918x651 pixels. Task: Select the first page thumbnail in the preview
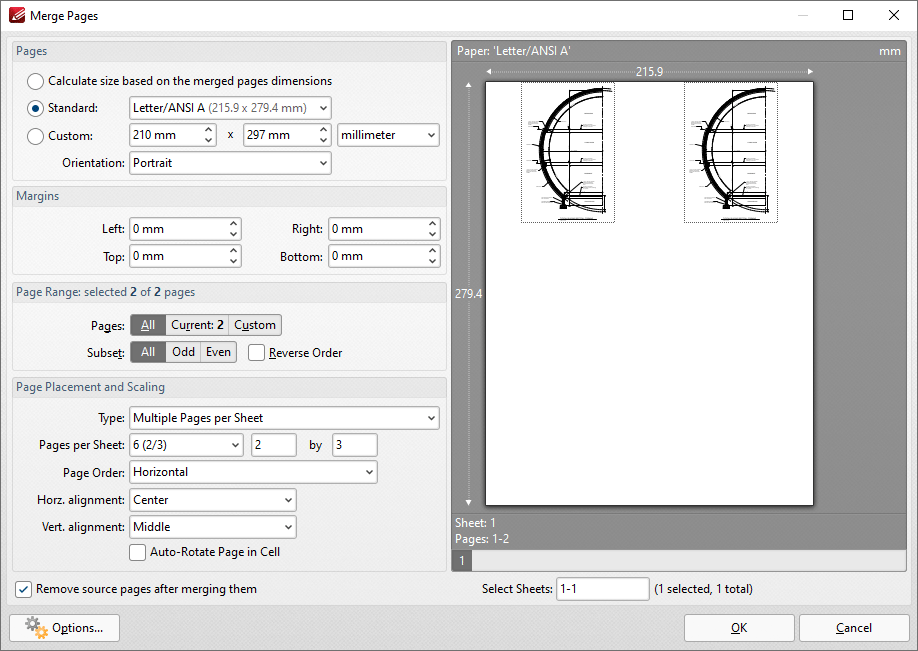568,152
